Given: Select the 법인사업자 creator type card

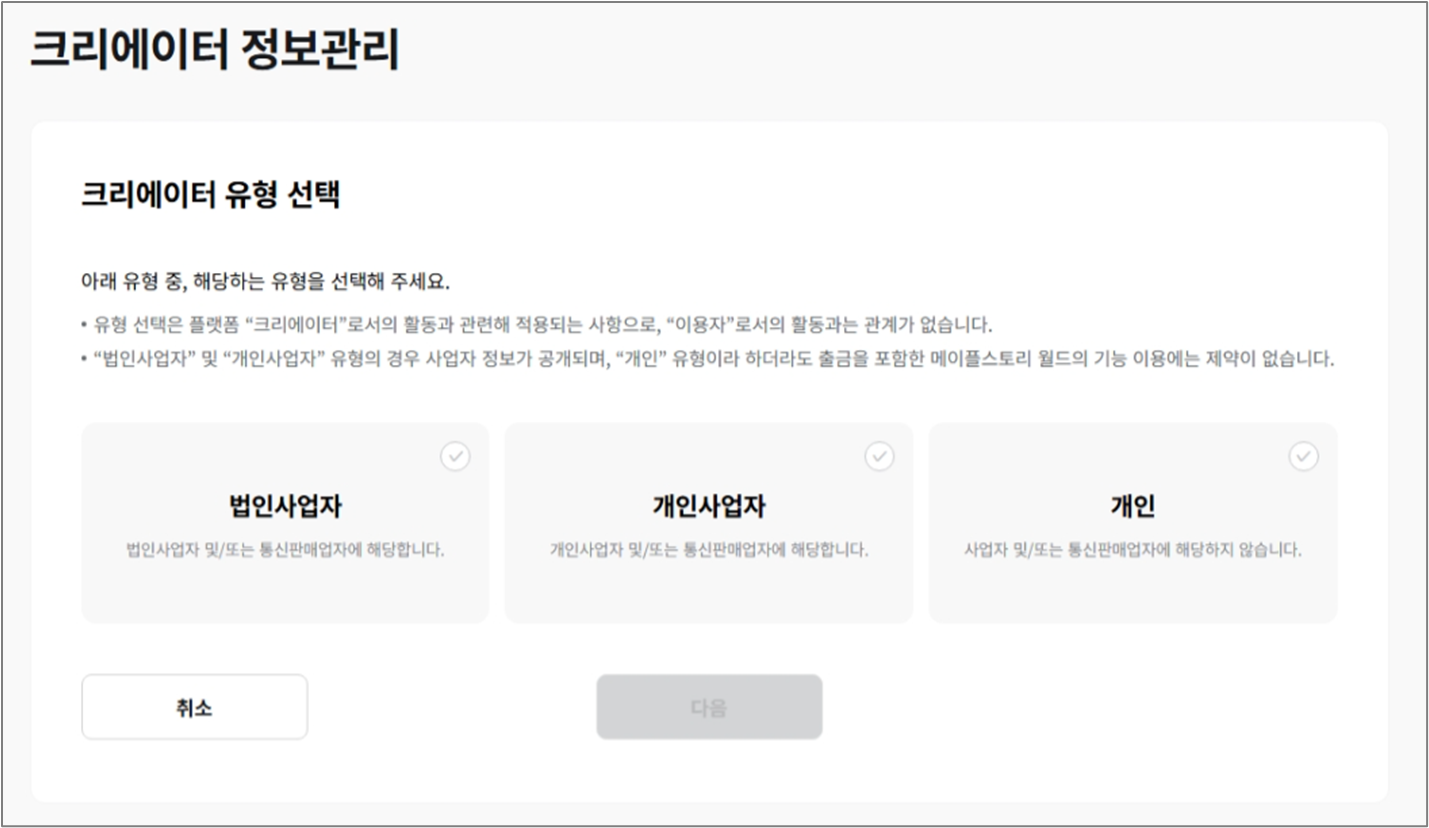Looking at the screenshot, I should [285, 522].
